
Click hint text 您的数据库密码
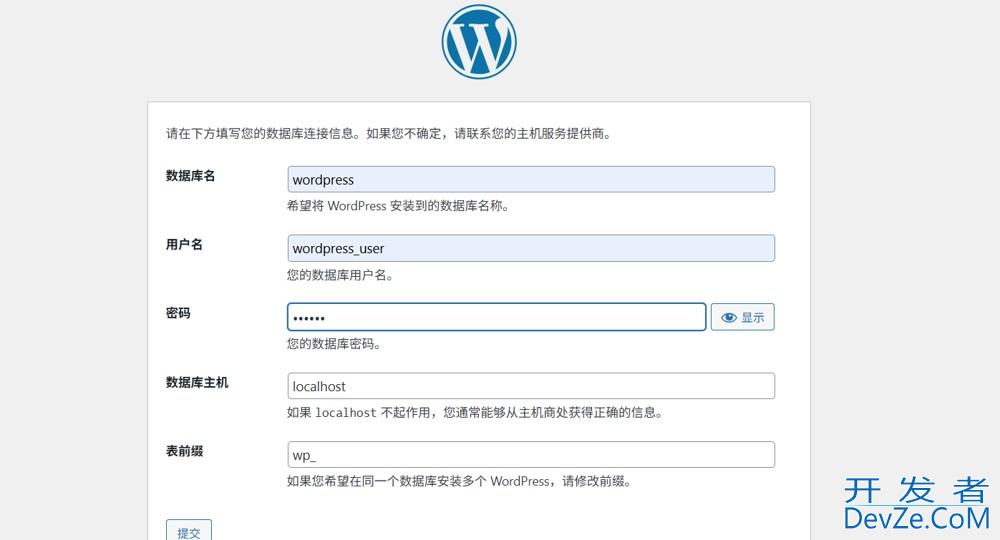pyautogui.click(x=333, y=344)
